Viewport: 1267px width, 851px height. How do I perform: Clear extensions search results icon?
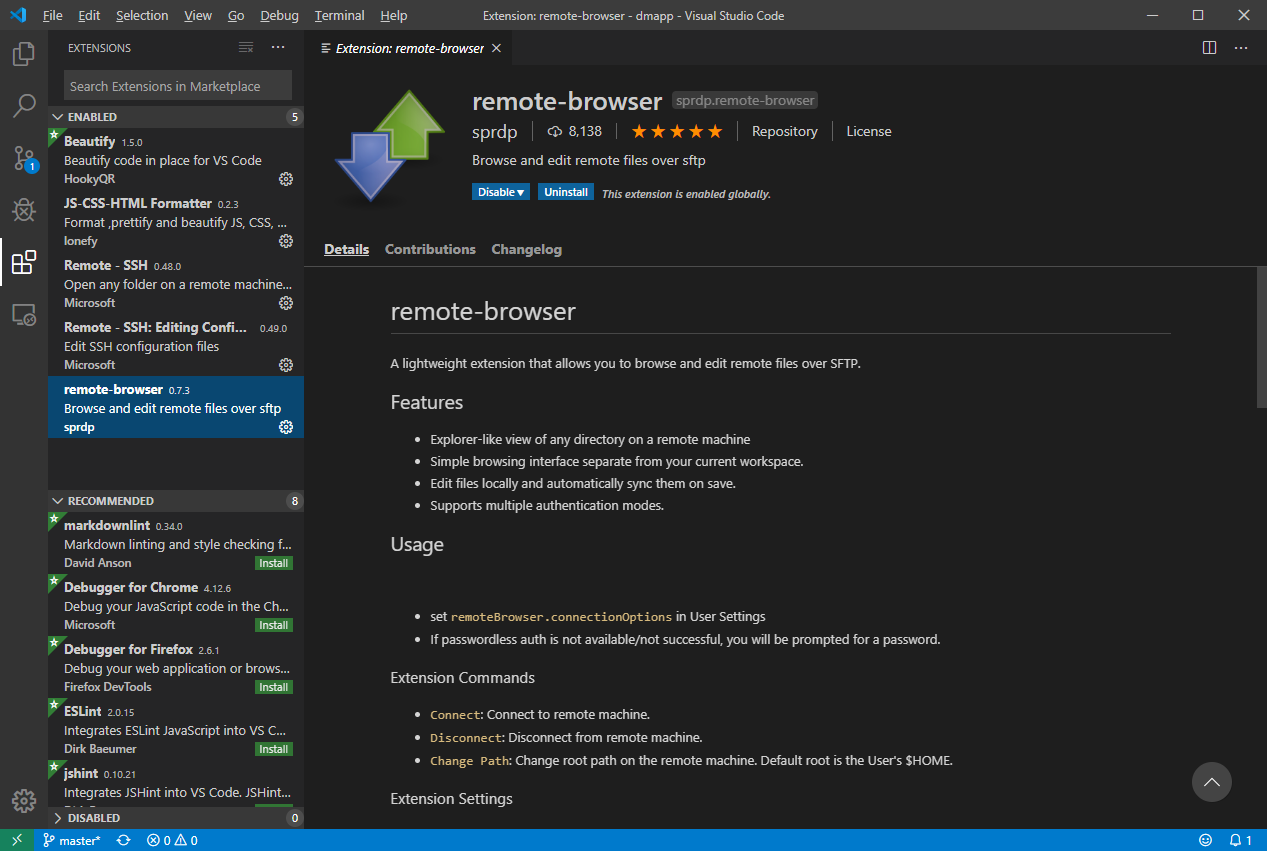pos(246,48)
